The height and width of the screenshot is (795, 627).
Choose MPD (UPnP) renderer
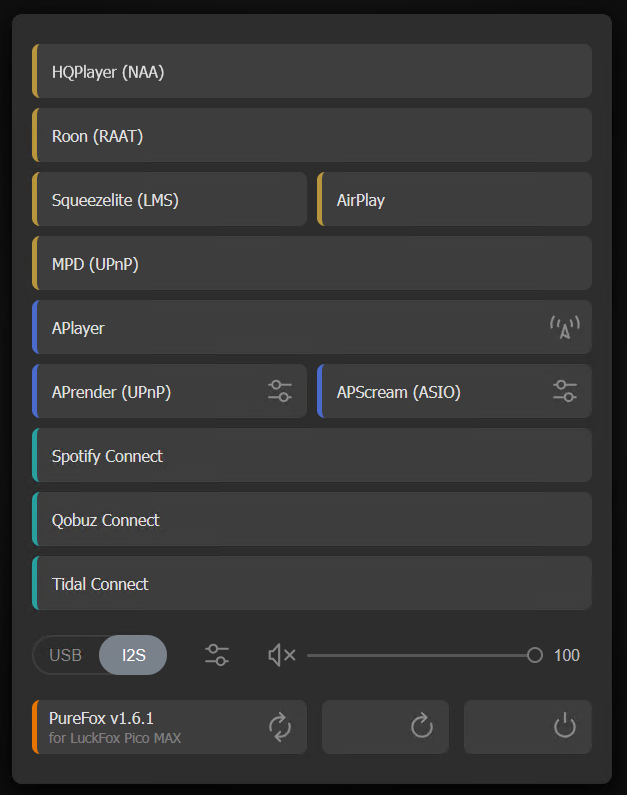pyautogui.click(x=312, y=264)
